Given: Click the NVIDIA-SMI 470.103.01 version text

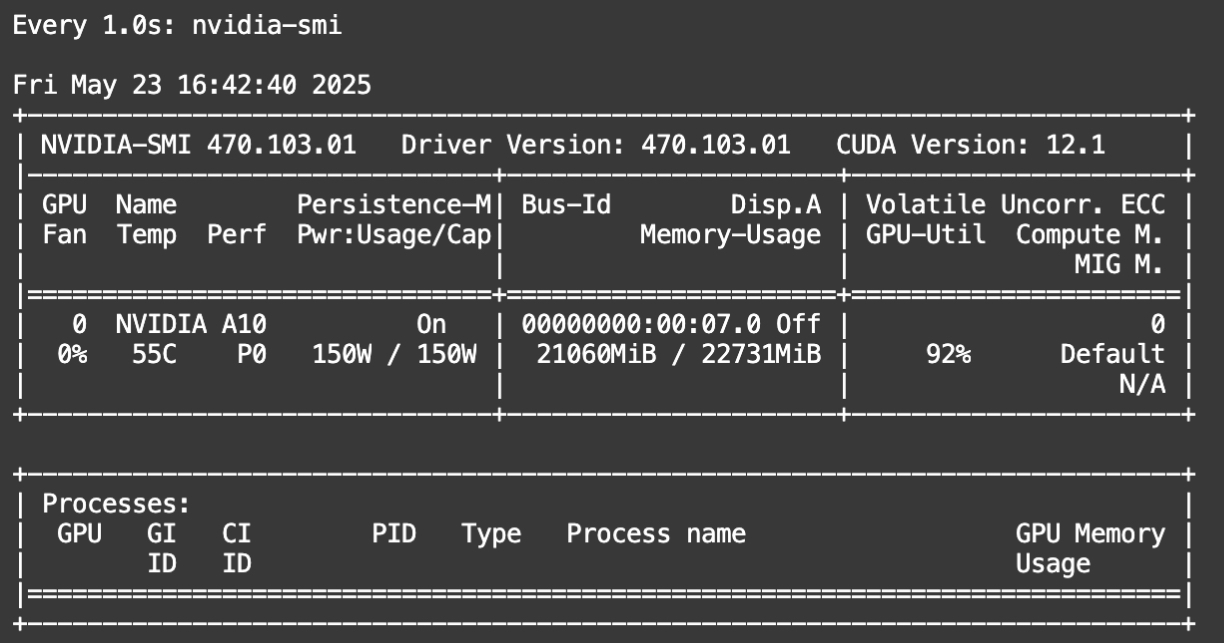Looking at the screenshot, I should [198, 145].
